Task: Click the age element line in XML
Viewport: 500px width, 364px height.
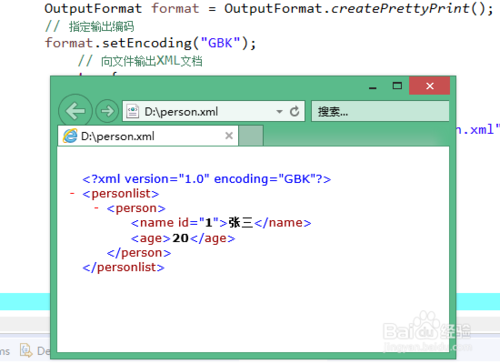Action: point(183,238)
